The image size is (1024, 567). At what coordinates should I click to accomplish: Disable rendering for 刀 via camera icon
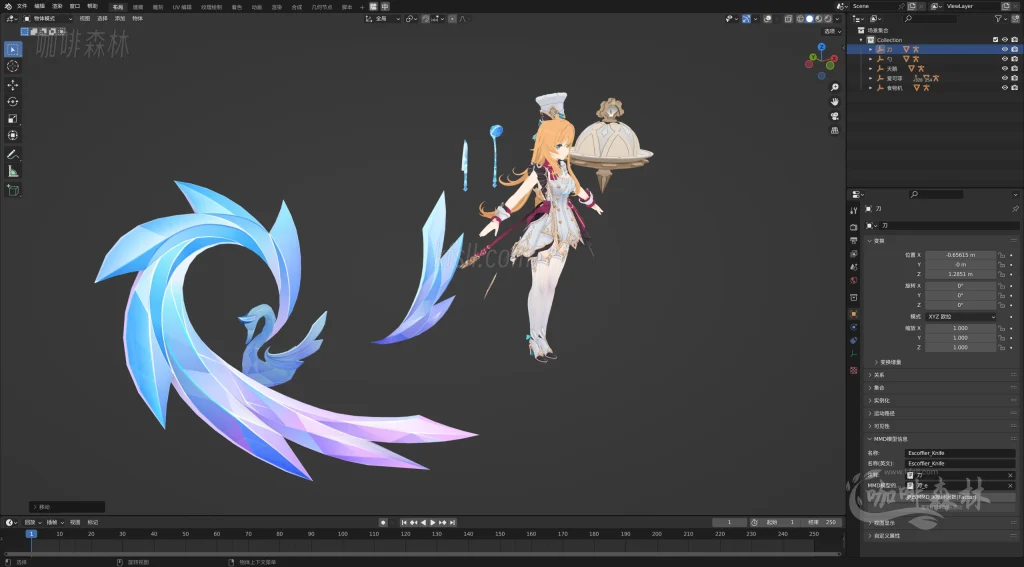tap(1014, 49)
